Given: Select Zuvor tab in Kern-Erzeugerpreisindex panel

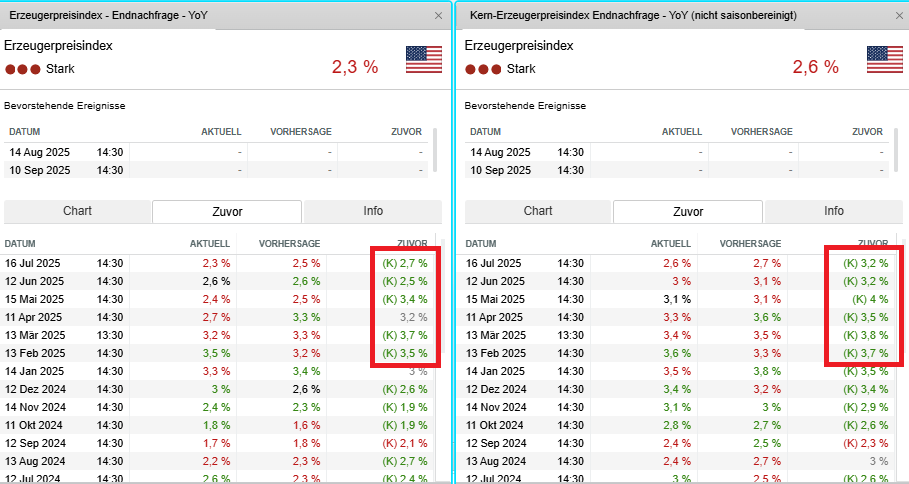Looking at the screenshot, I should 688,212.
